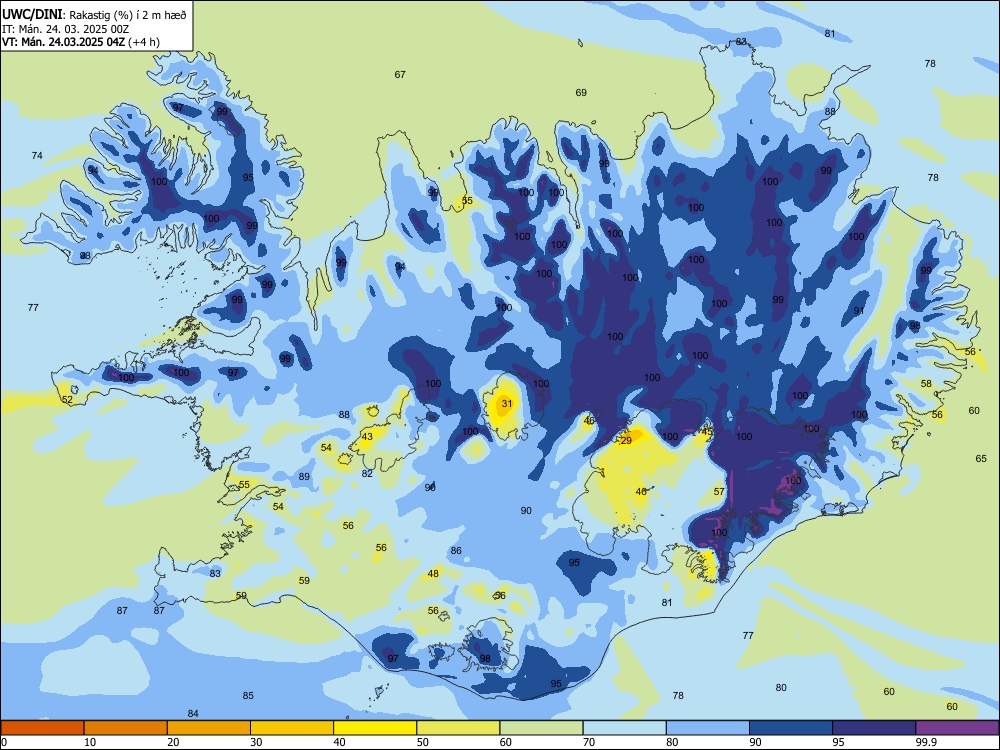
Task: Click the '43' humidity value on map
Action: pyautogui.click(x=367, y=436)
